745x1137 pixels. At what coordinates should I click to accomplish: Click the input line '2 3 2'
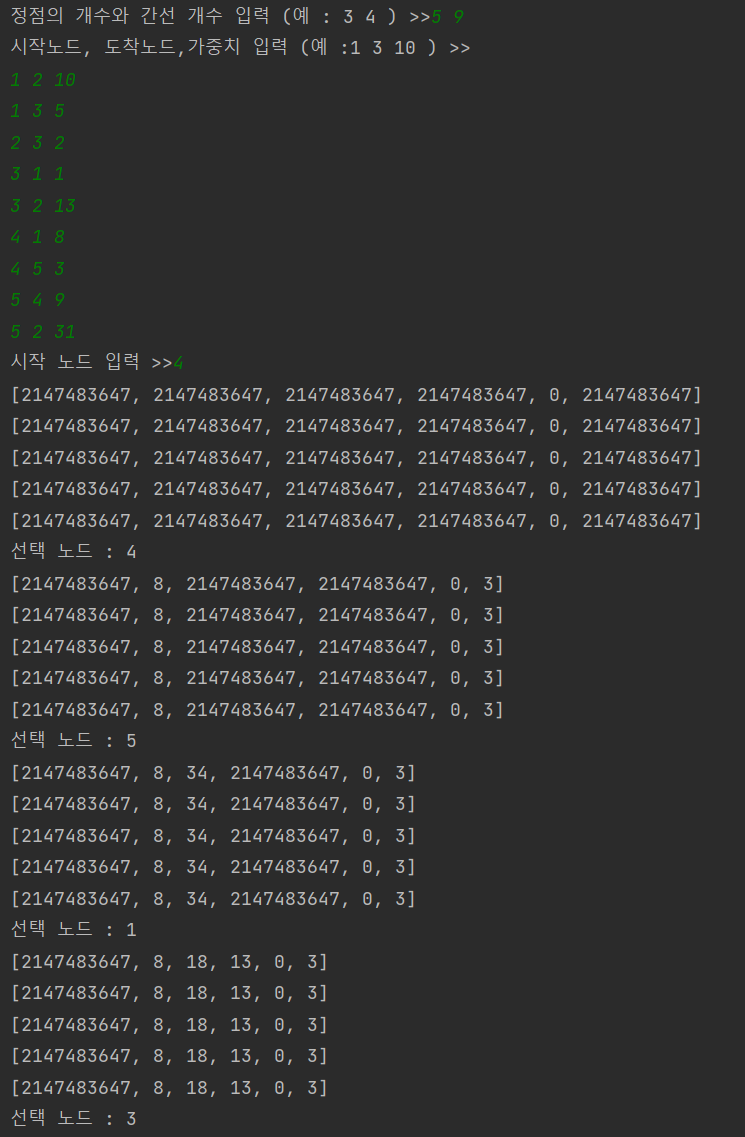38,143
